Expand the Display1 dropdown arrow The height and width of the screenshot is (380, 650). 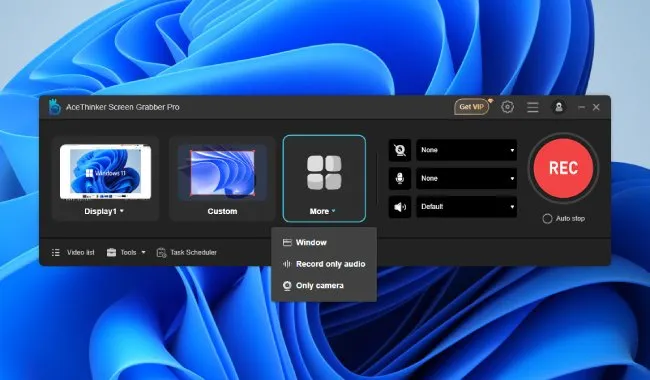coord(122,211)
